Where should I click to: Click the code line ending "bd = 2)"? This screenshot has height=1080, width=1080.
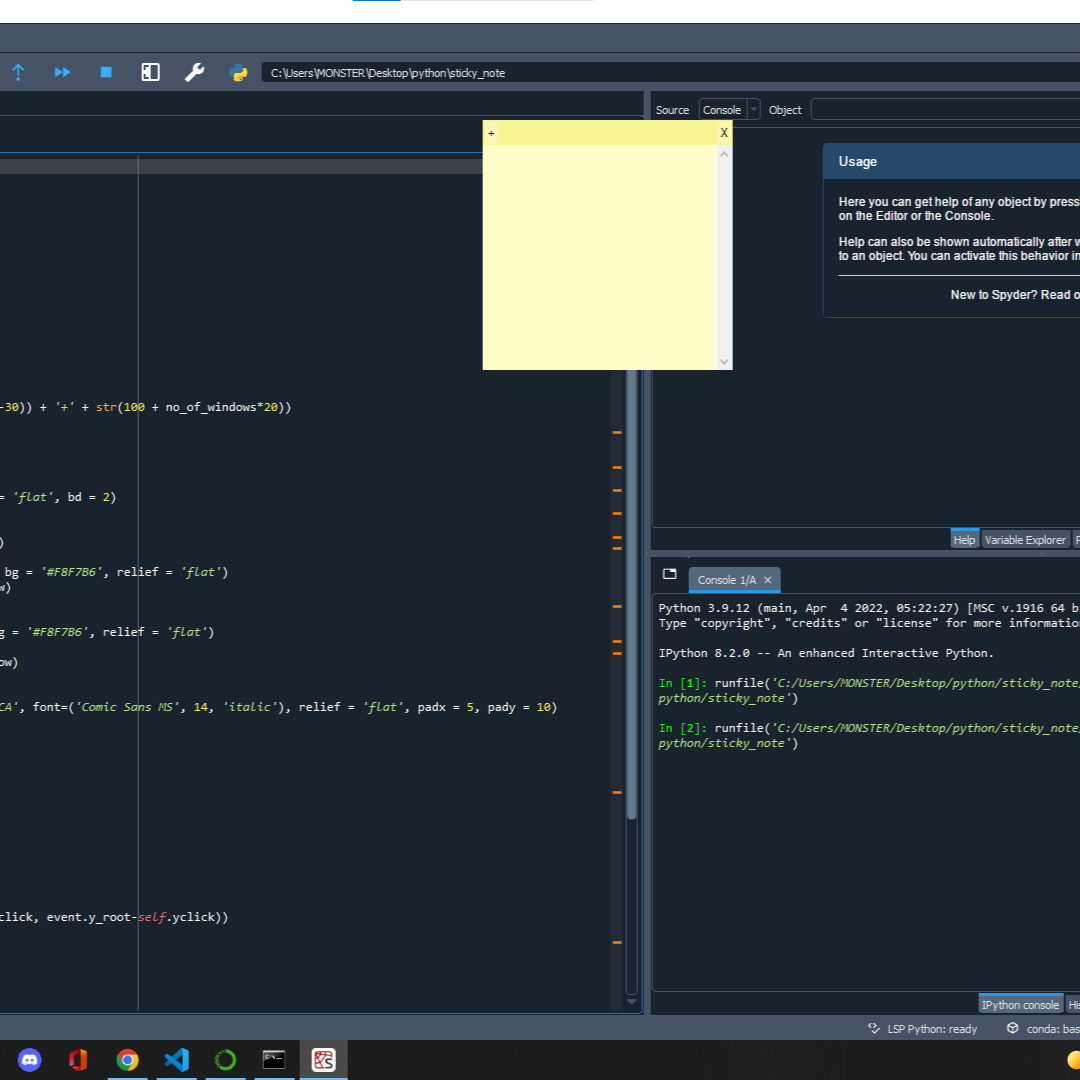click(x=58, y=497)
